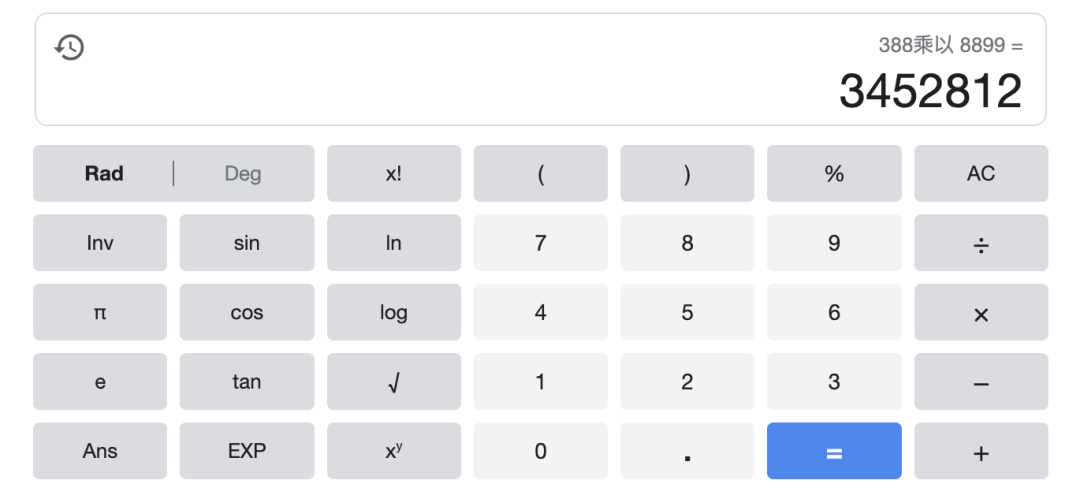Click the minus sign key
Image resolution: width=1080 pixels, height=495 pixels.
tap(981, 381)
